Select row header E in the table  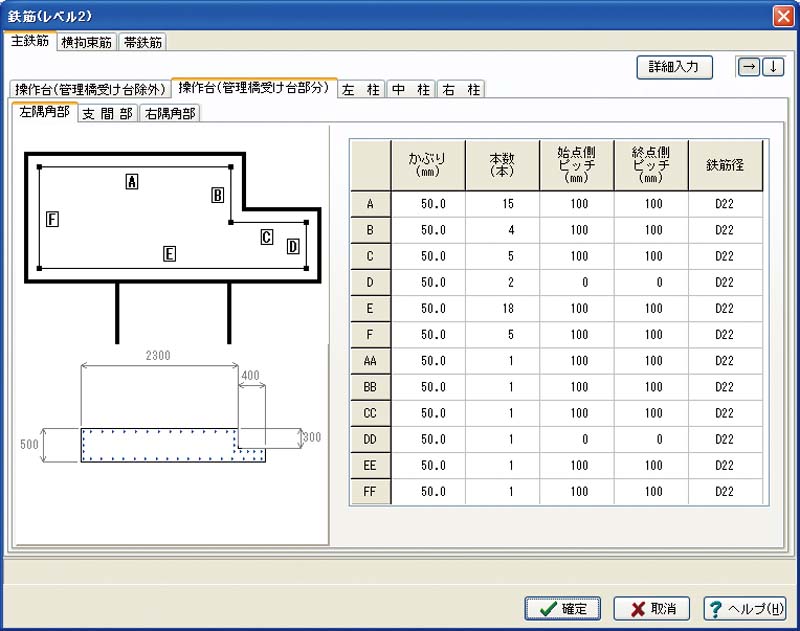370,309
